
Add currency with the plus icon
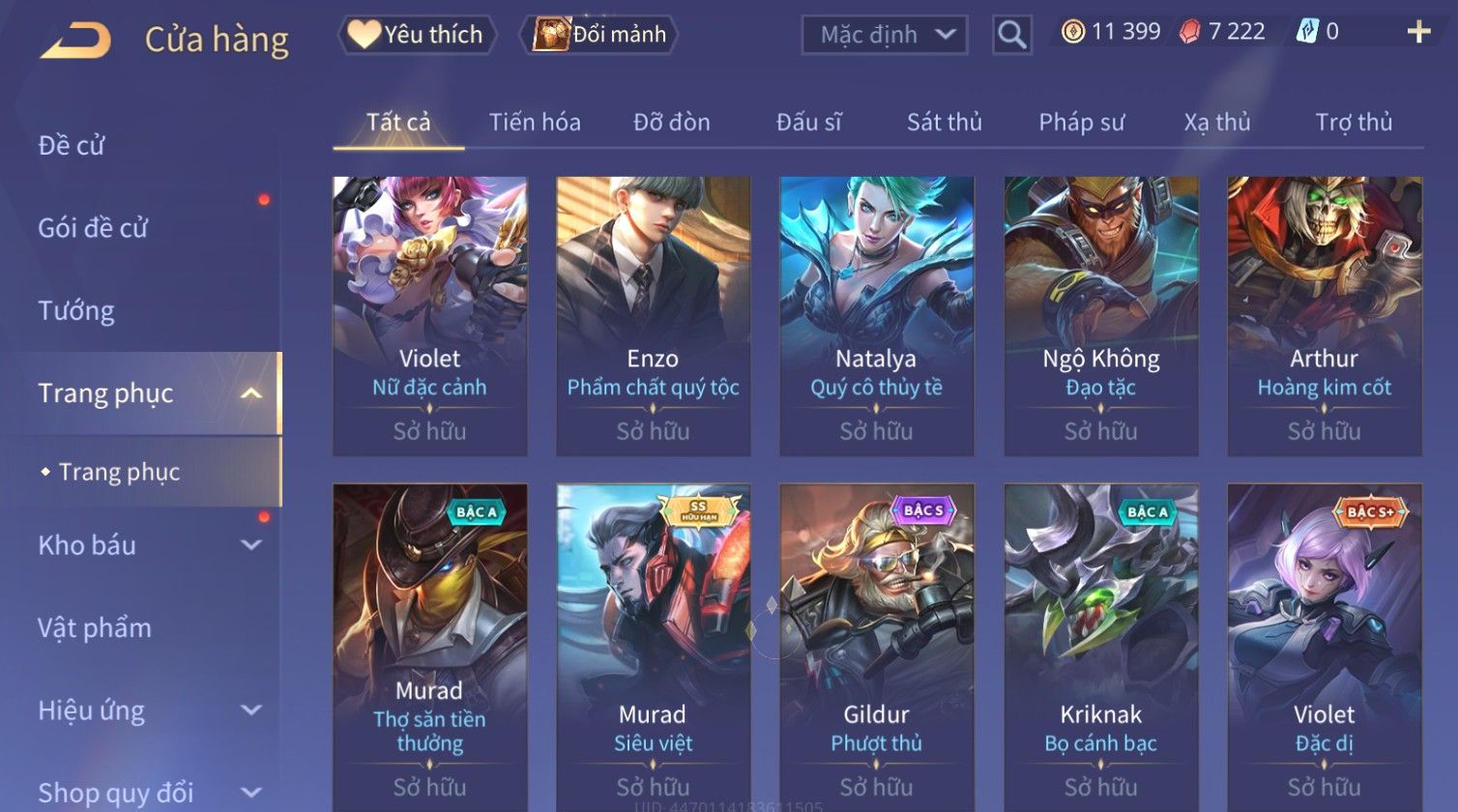pos(1418,32)
